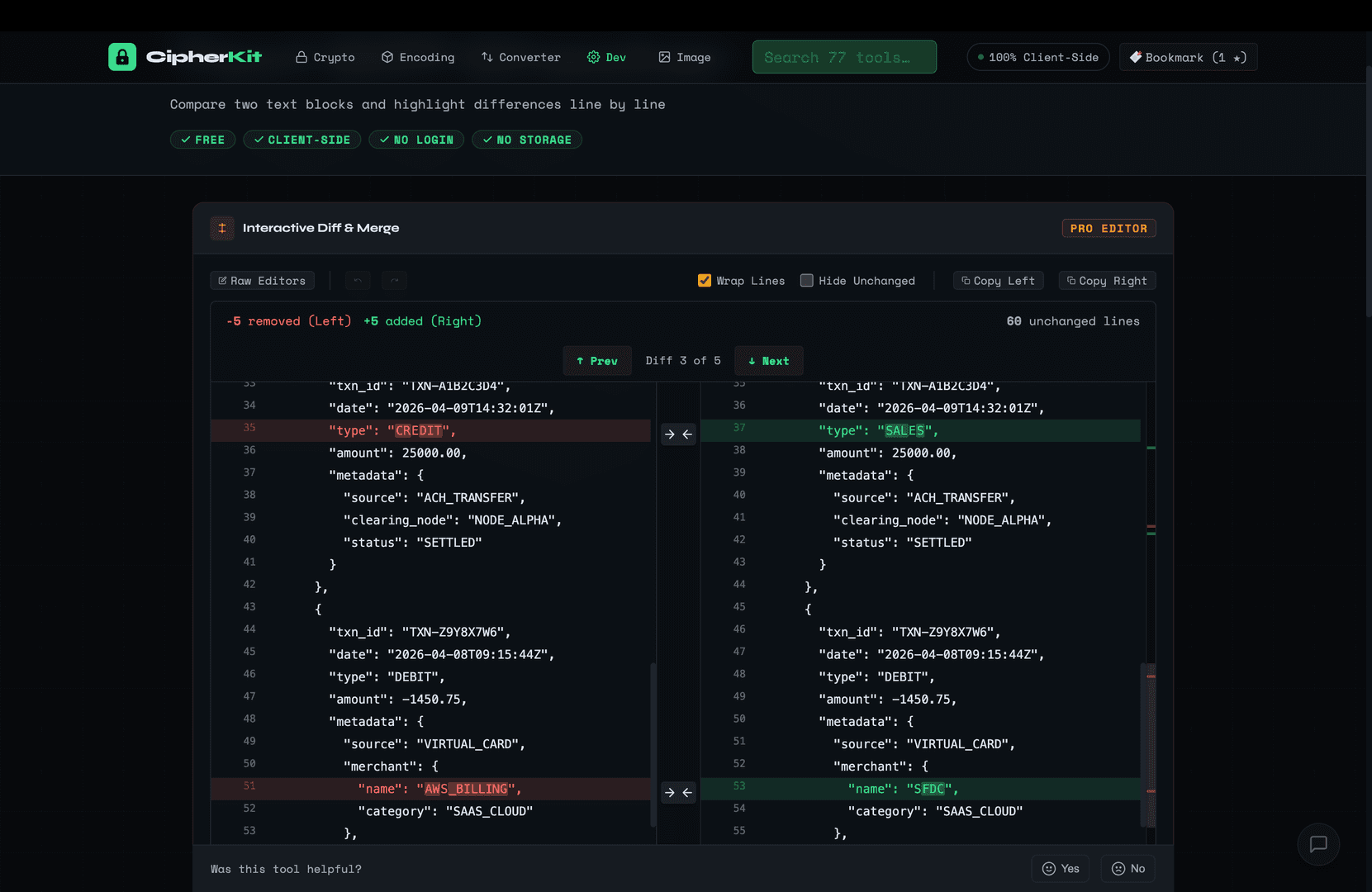Screen dimensions: 1372x892
Task: Click the left pane line number 35
Action: [249, 428]
